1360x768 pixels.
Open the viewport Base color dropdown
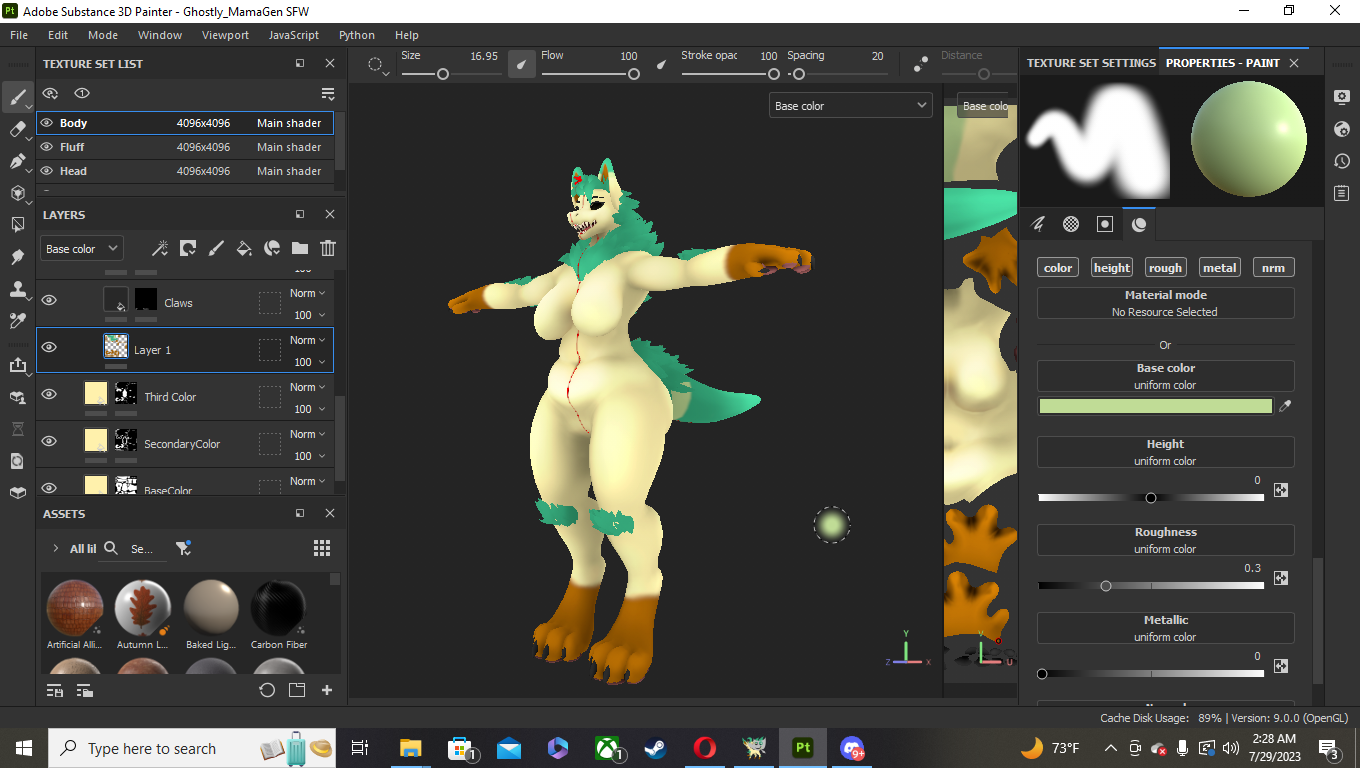(x=850, y=105)
